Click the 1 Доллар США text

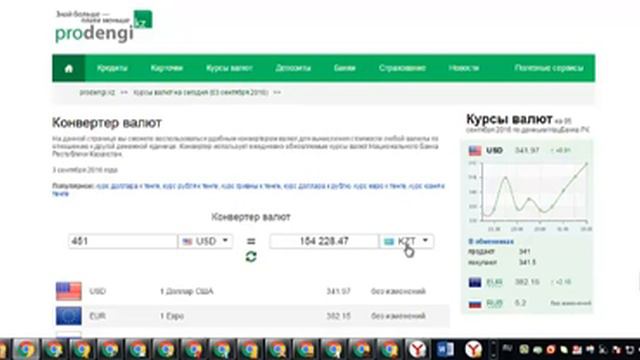click(187, 291)
